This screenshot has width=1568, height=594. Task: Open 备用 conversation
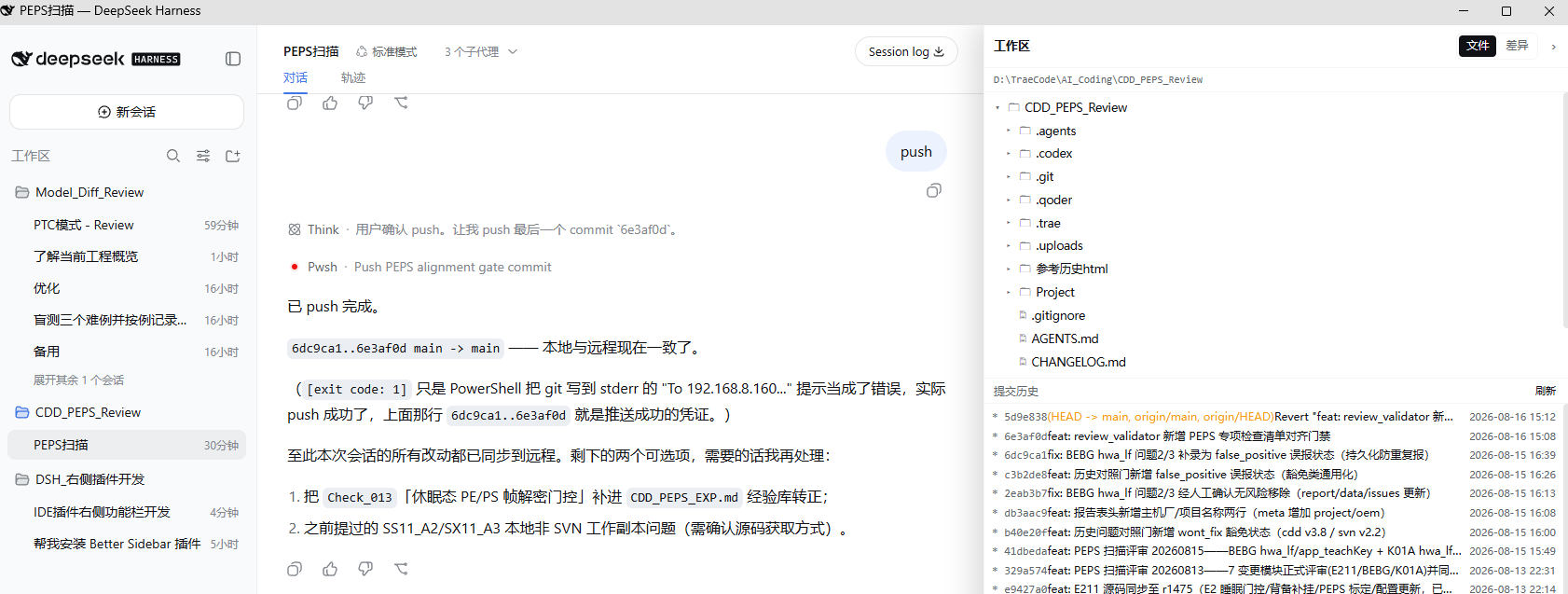click(128, 352)
